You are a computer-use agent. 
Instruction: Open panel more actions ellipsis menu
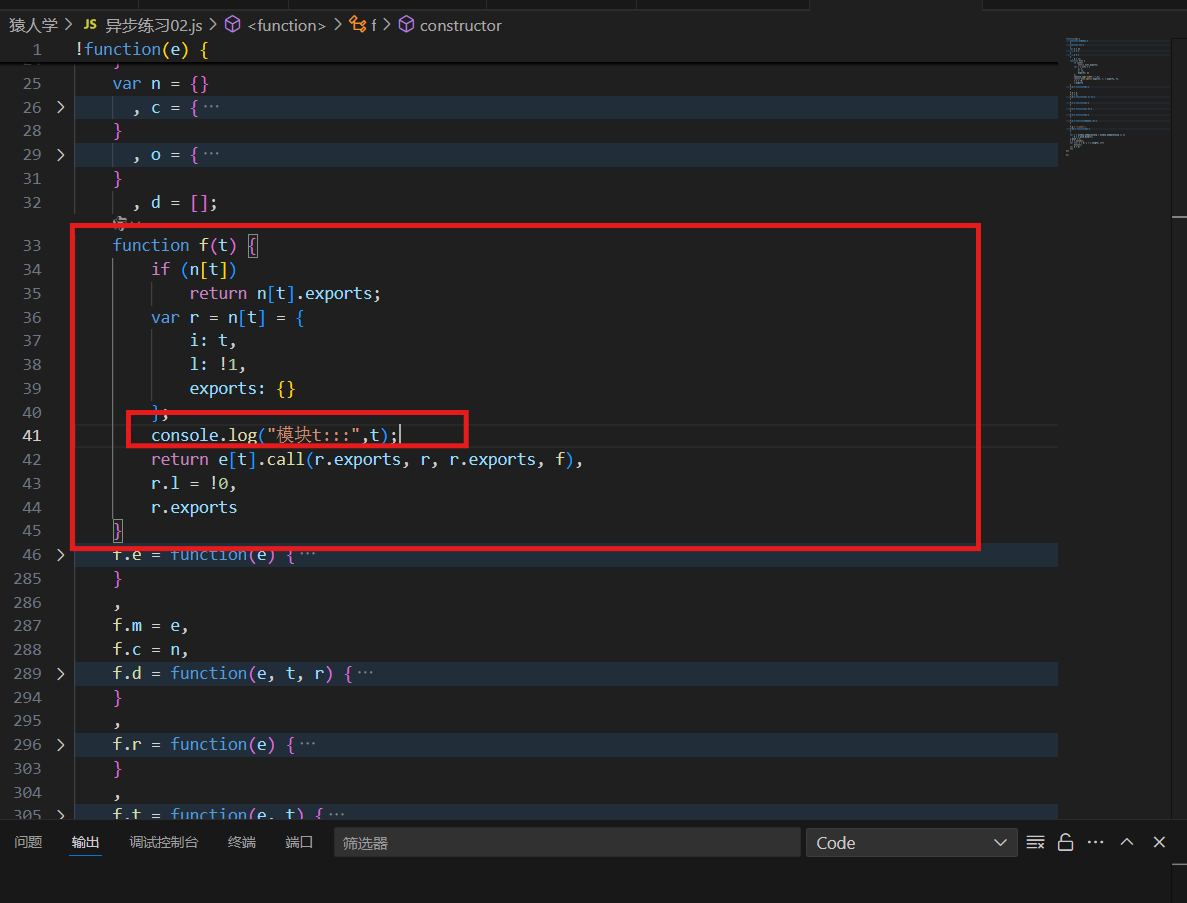point(1095,842)
